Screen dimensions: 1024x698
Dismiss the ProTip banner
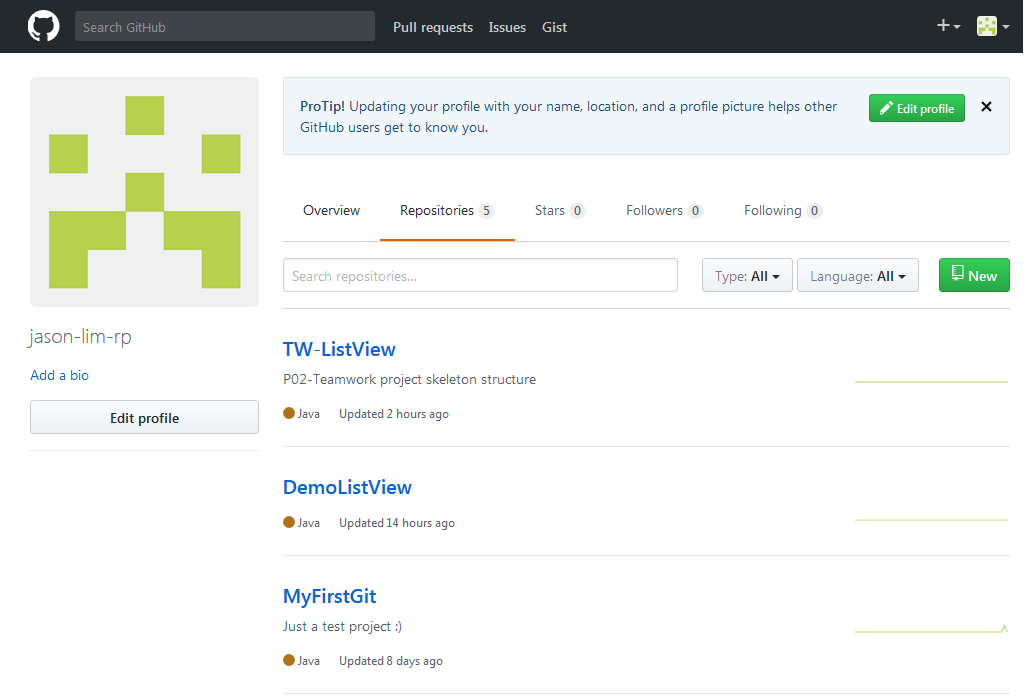986,107
